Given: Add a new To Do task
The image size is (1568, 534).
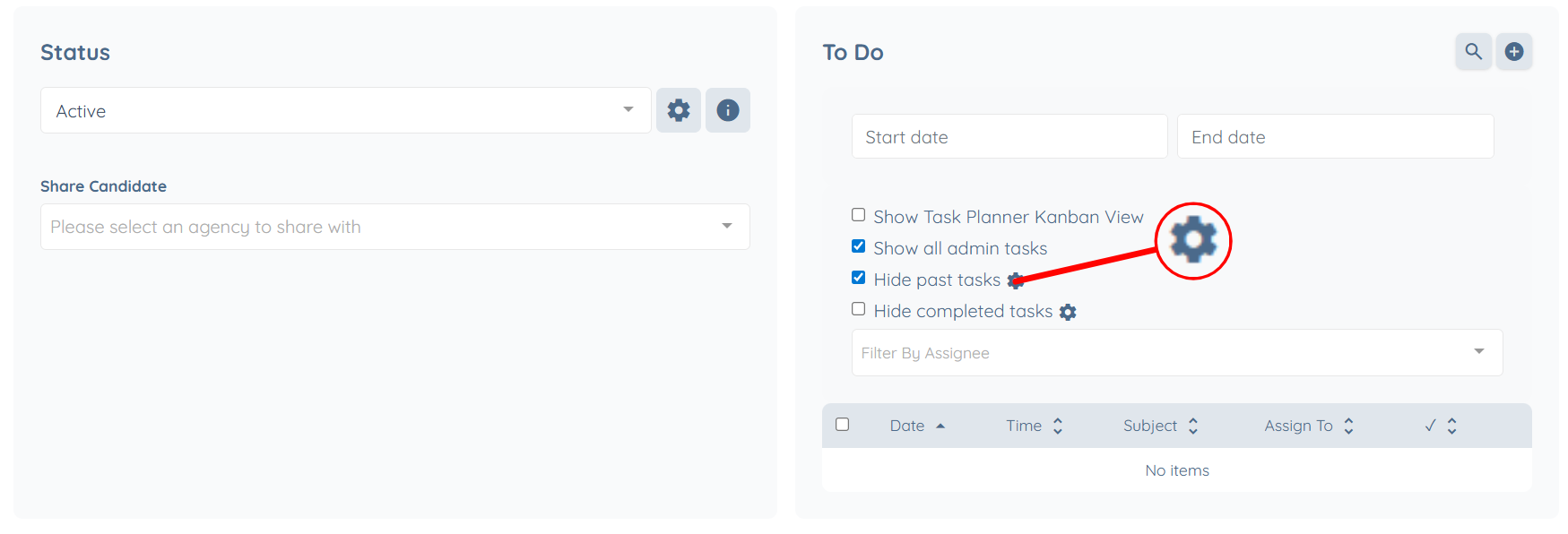Looking at the screenshot, I should click(1514, 52).
